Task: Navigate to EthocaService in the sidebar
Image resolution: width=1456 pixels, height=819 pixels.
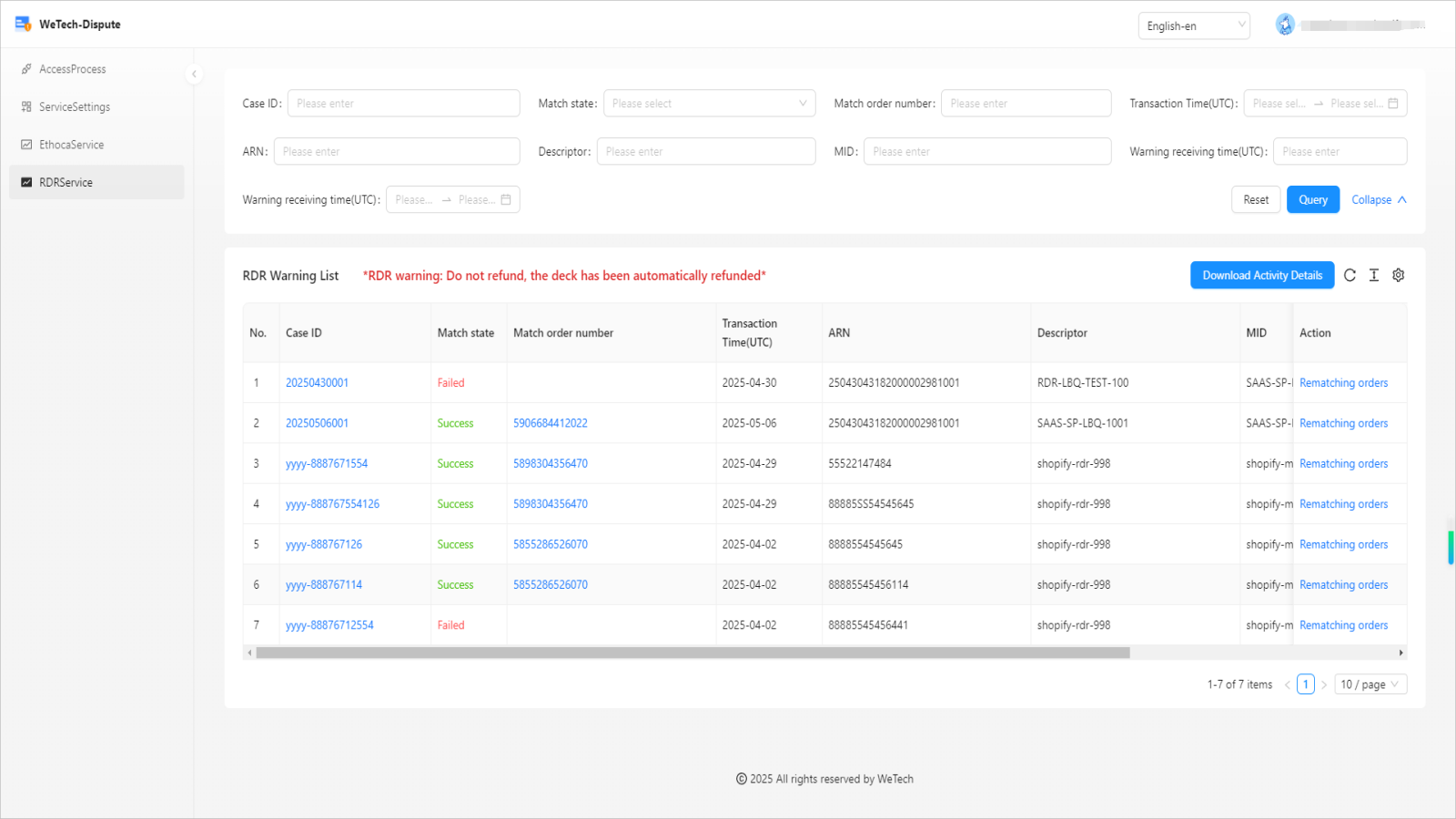Action: tap(71, 145)
